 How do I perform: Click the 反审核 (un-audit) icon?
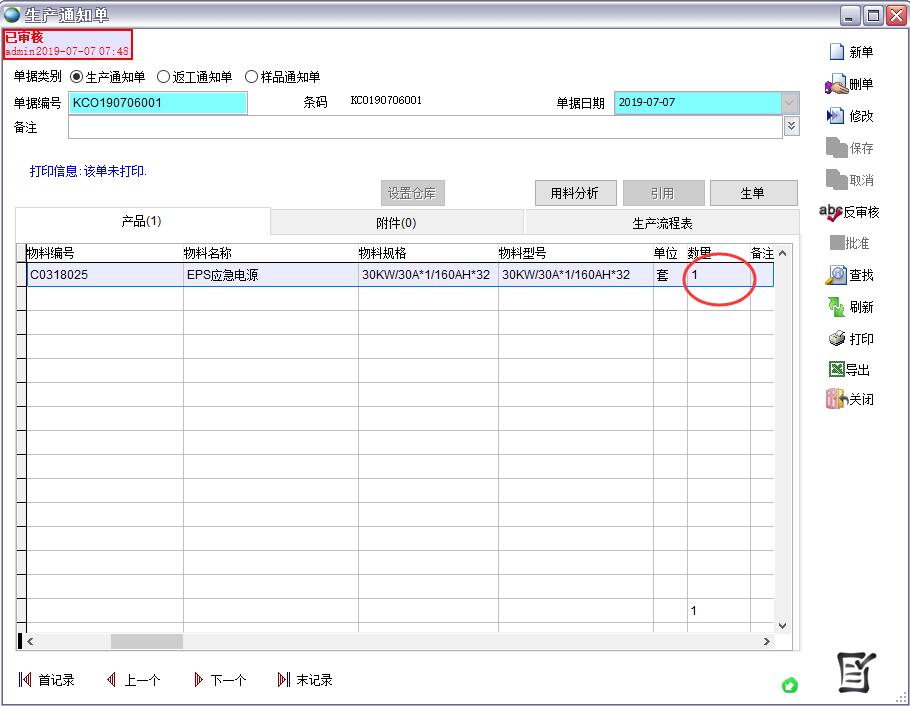click(x=830, y=212)
